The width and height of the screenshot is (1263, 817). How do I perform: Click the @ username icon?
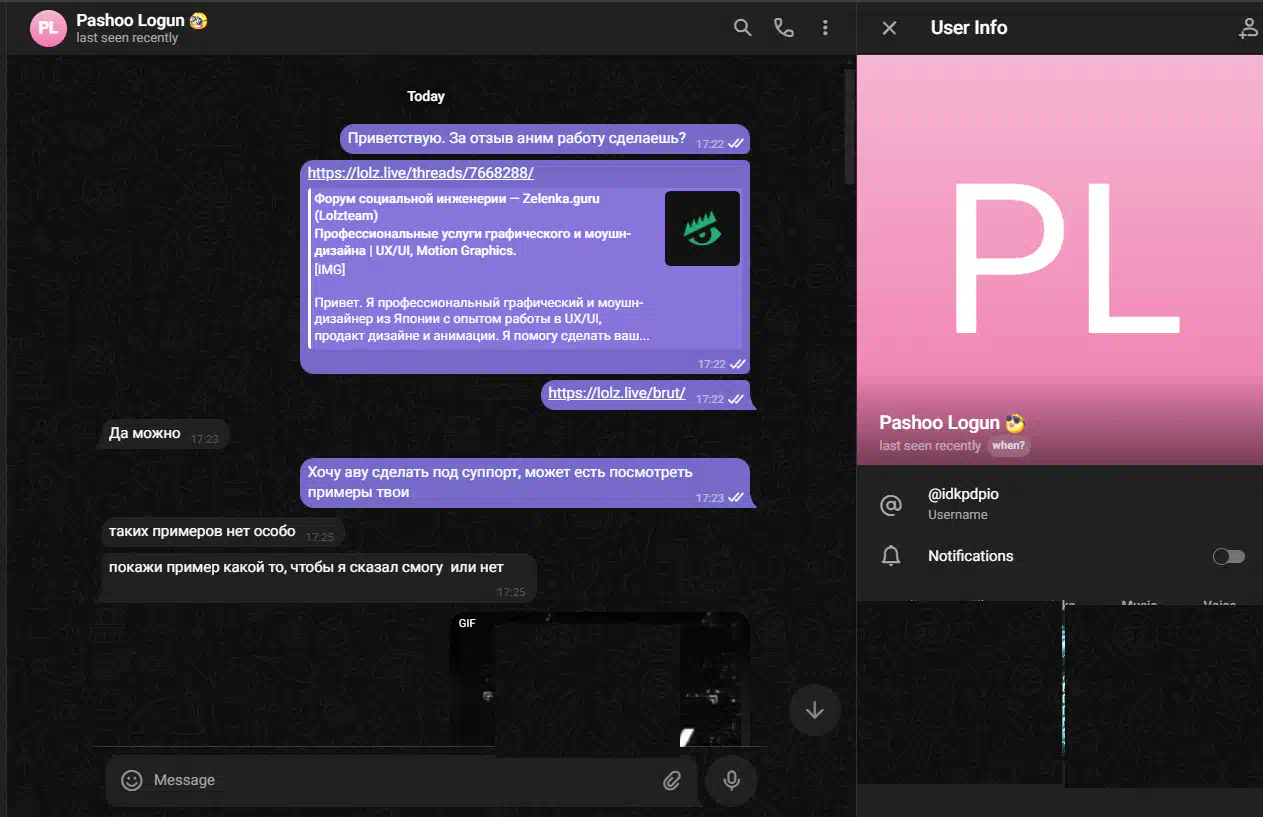[x=890, y=505]
